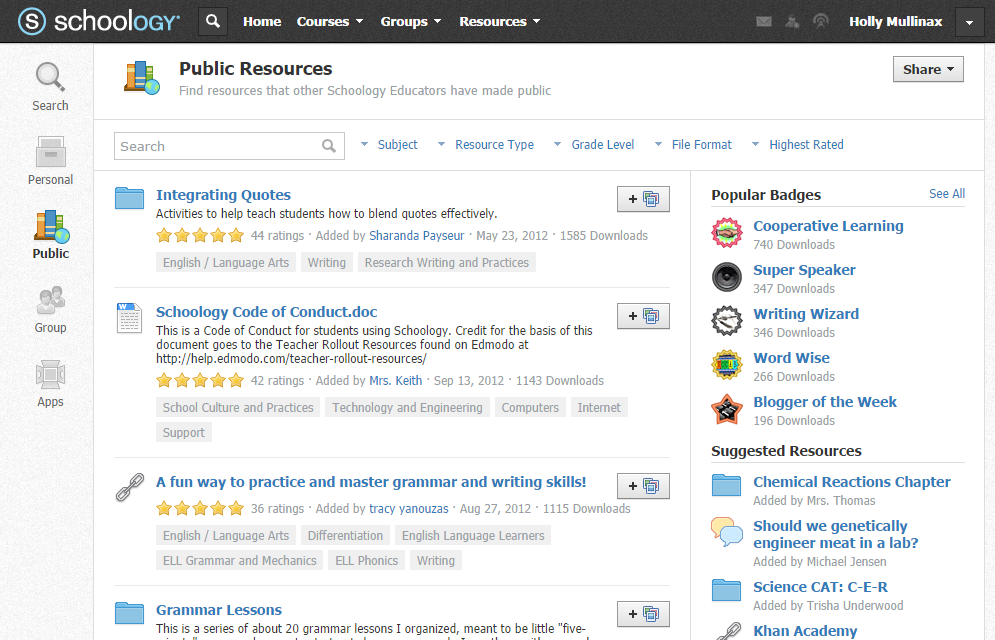This screenshot has width=995, height=640.
Task: Expand the Courses dropdown menu
Action: tap(330, 22)
